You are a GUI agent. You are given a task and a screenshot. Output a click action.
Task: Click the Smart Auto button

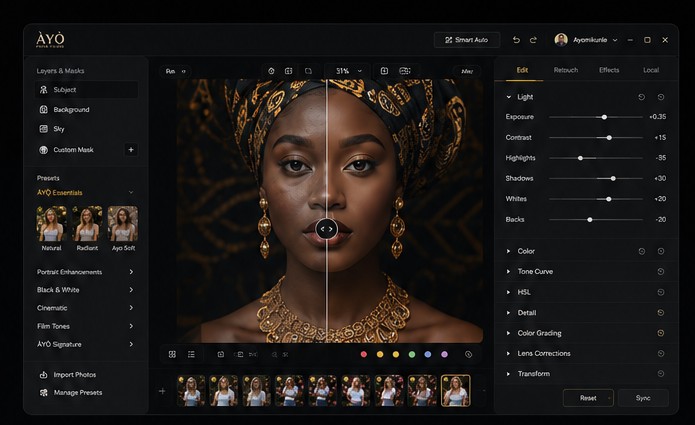[467, 40]
